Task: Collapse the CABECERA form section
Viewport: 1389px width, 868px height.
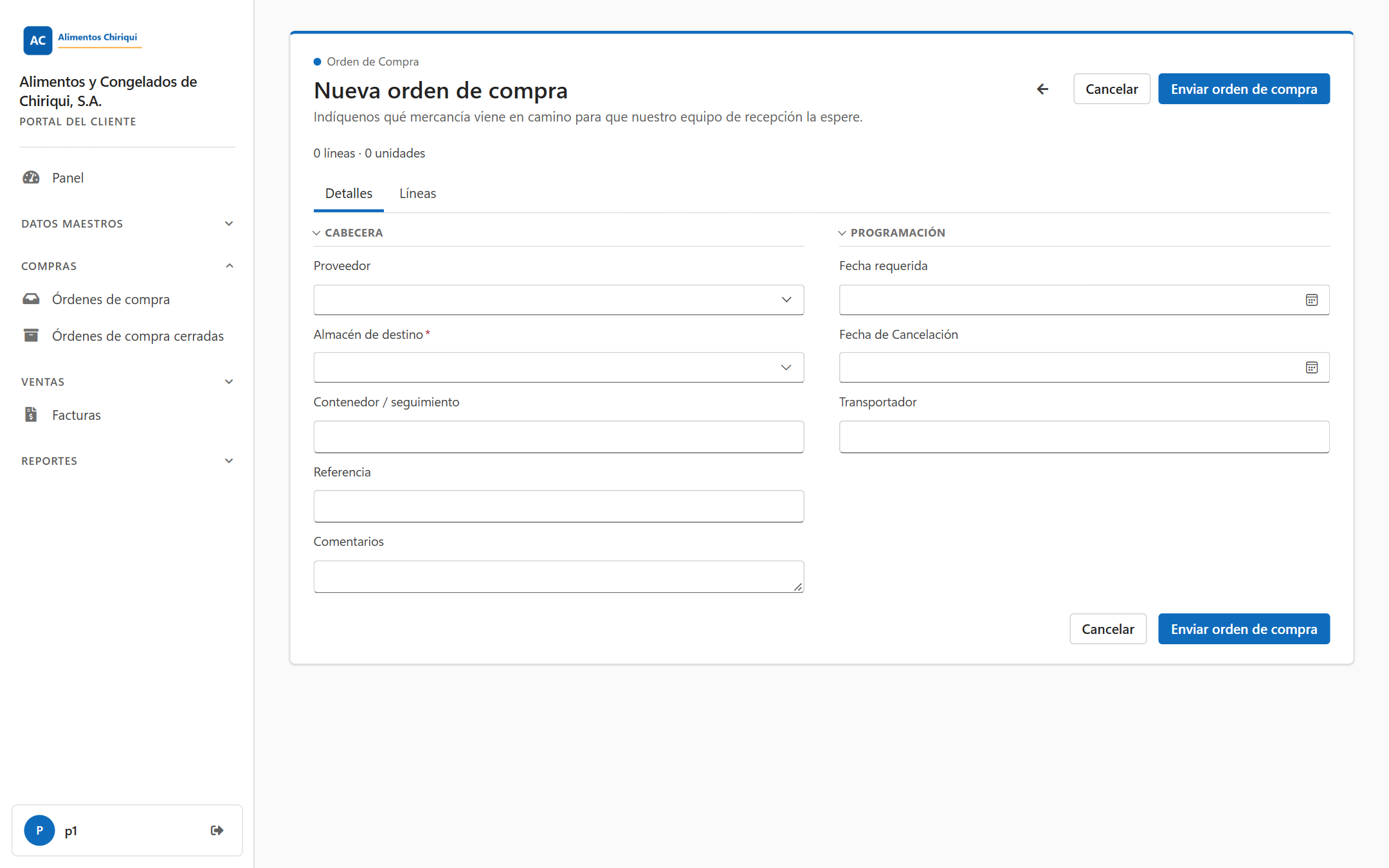Action: 348,233
